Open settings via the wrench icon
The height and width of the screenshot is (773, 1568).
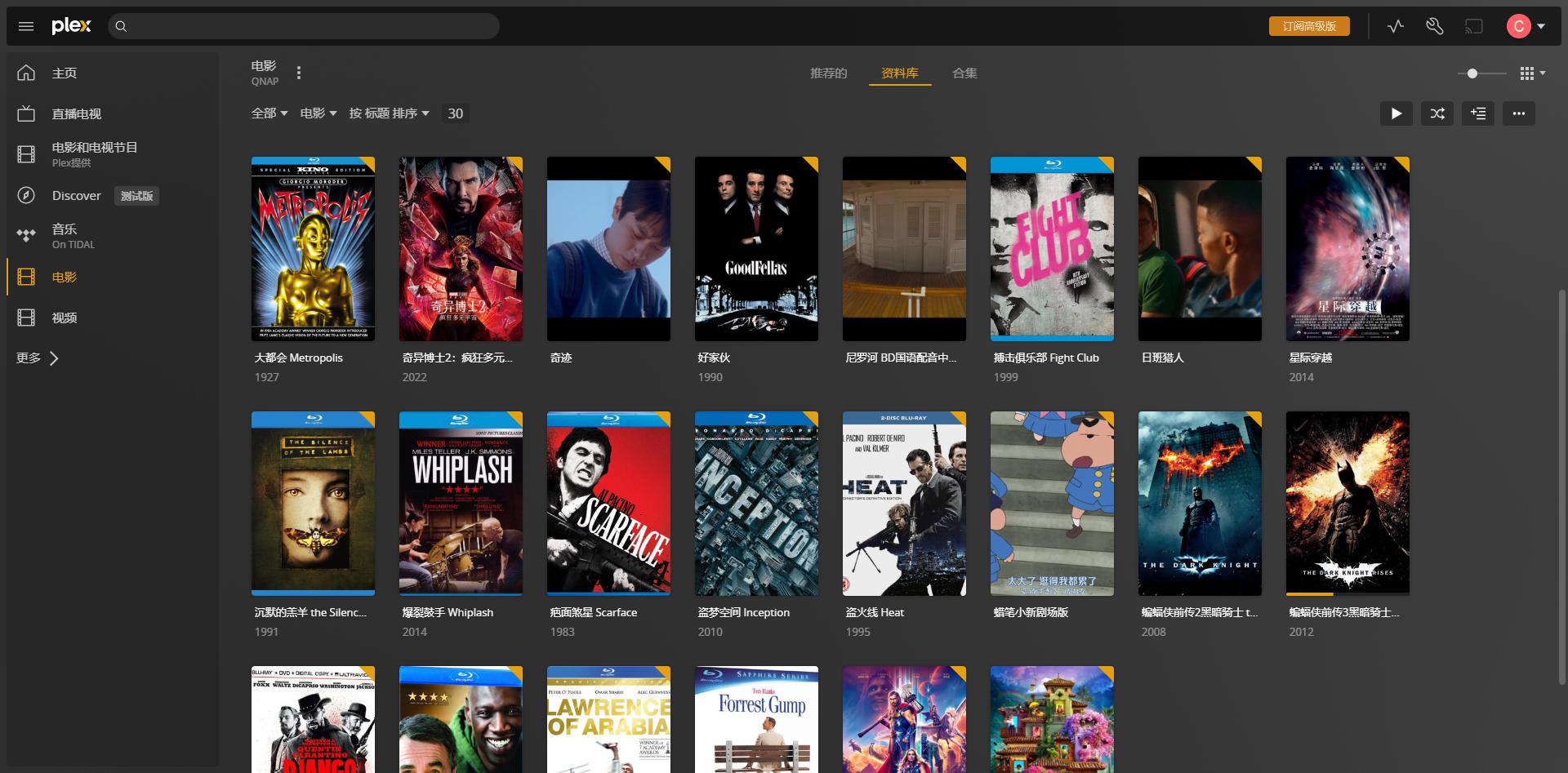(1434, 26)
